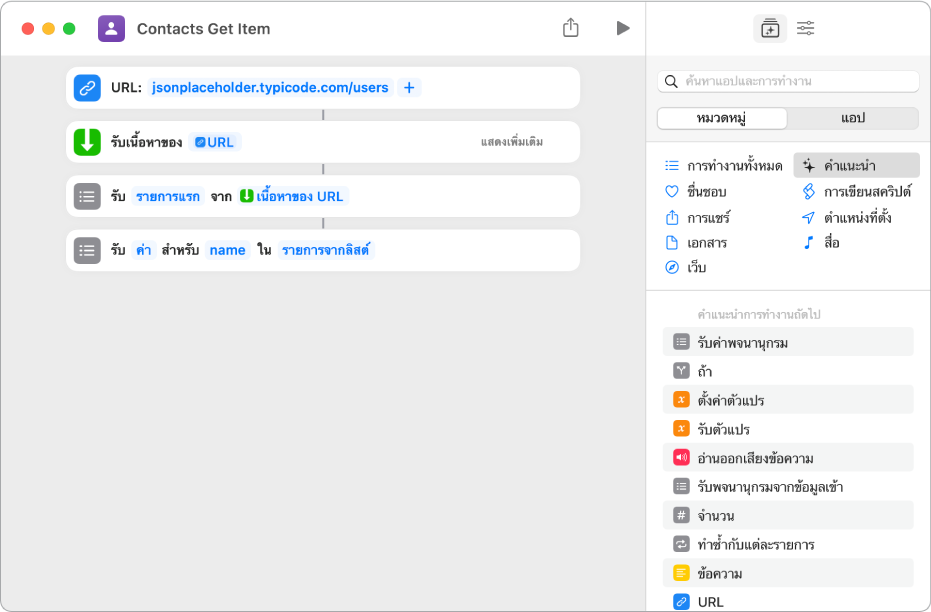Run the shortcut with the play button

(623, 28)
